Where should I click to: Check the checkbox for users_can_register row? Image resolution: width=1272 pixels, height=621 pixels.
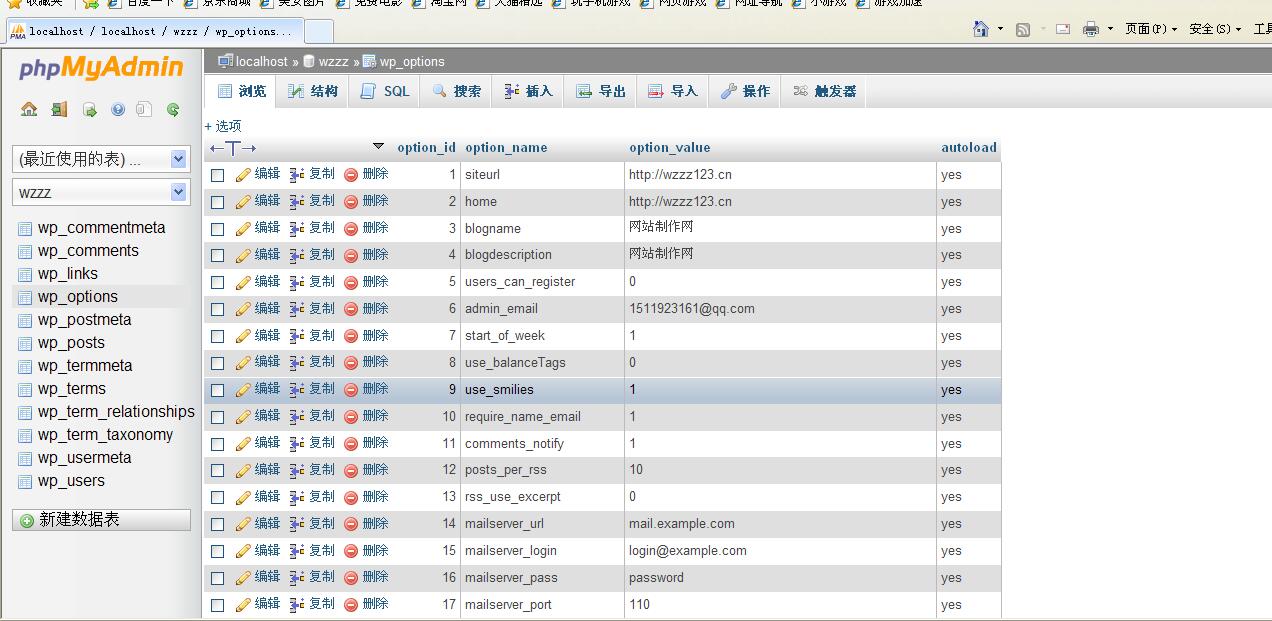click(x=218, y=283)
